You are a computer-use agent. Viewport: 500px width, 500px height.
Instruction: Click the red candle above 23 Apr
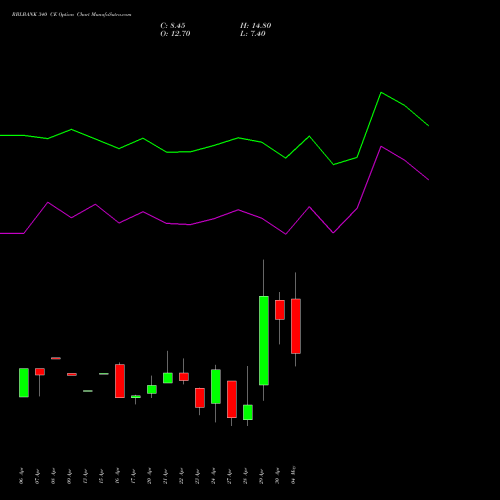200,398
